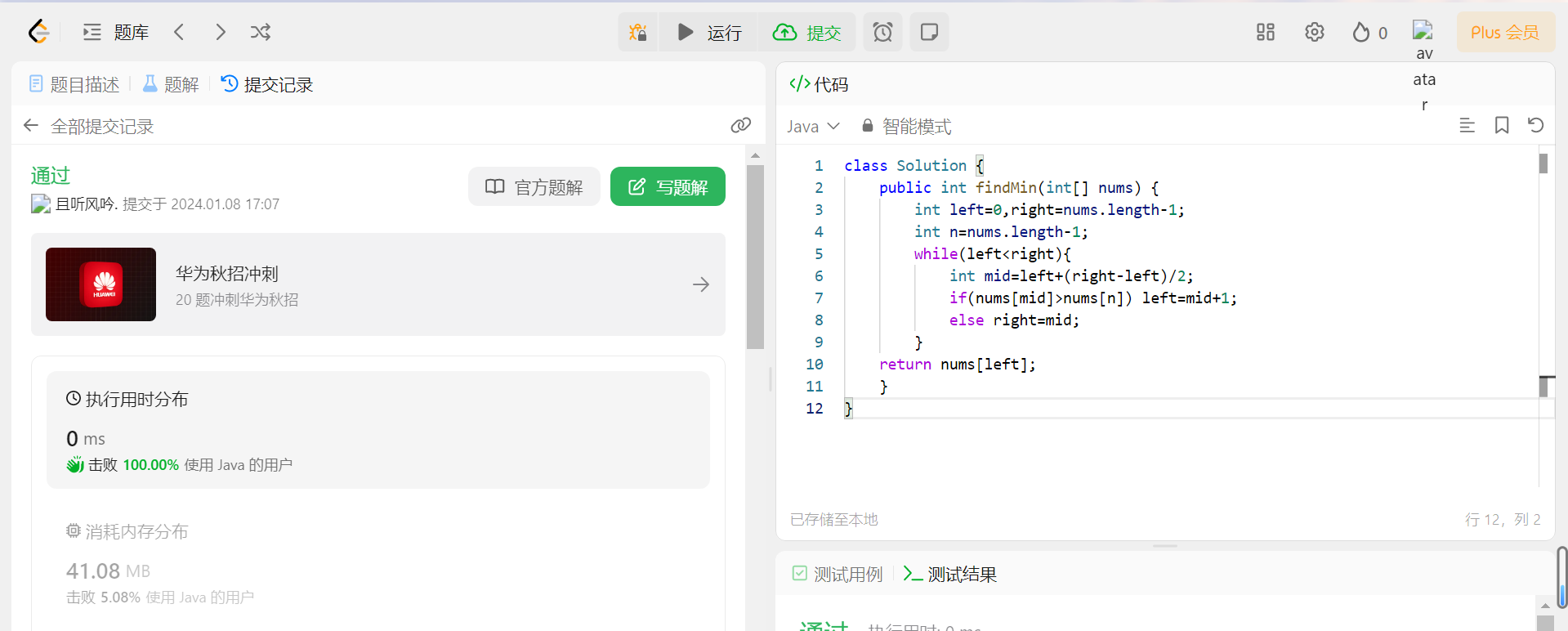Screen dimensions: 1568x631
Task: Run the code with 运行 button
Action: click(708, 32)
